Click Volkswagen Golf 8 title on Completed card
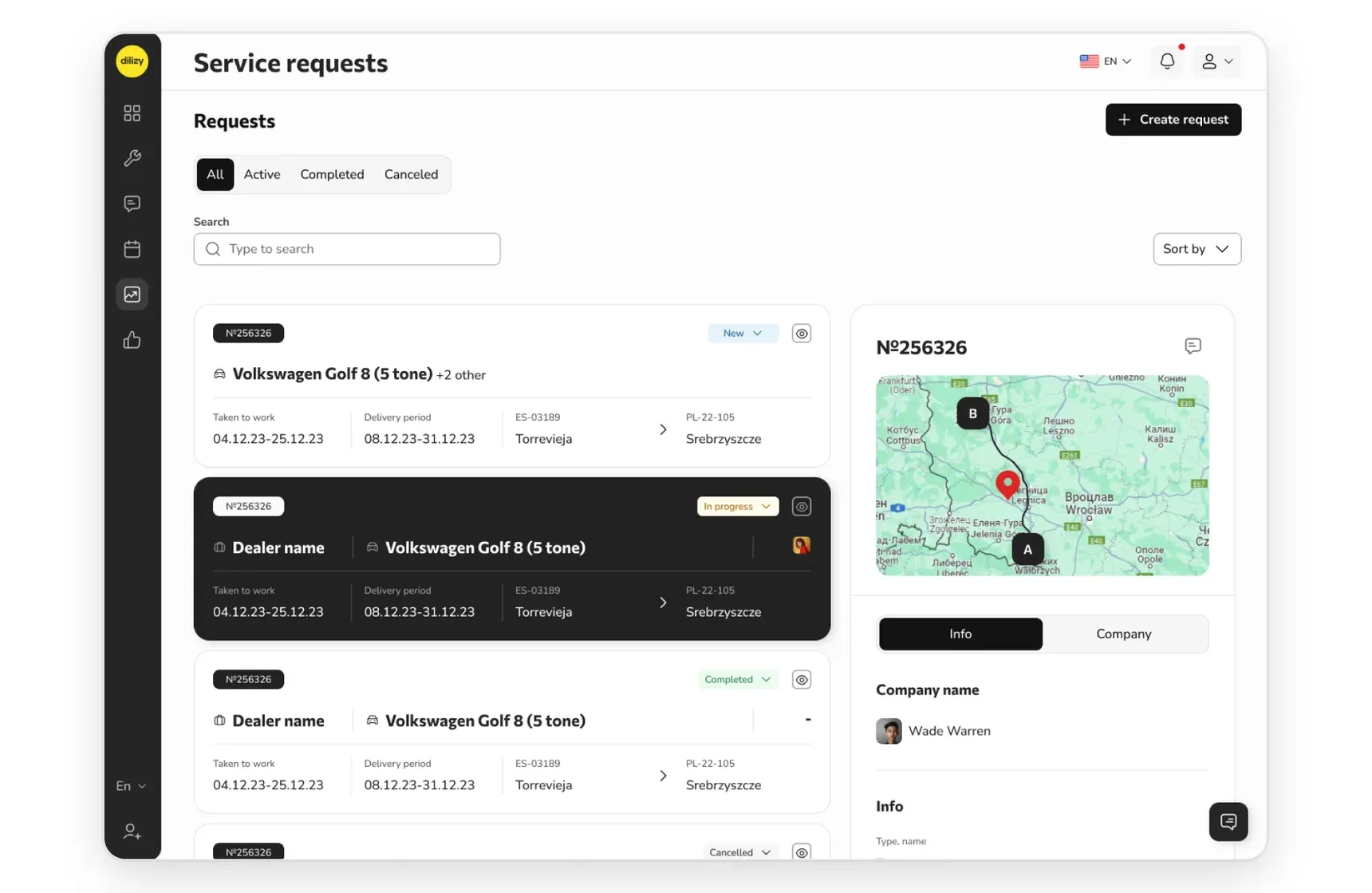Image resolution: width=1372 pixels, height=893 pixels. [485, 721]
